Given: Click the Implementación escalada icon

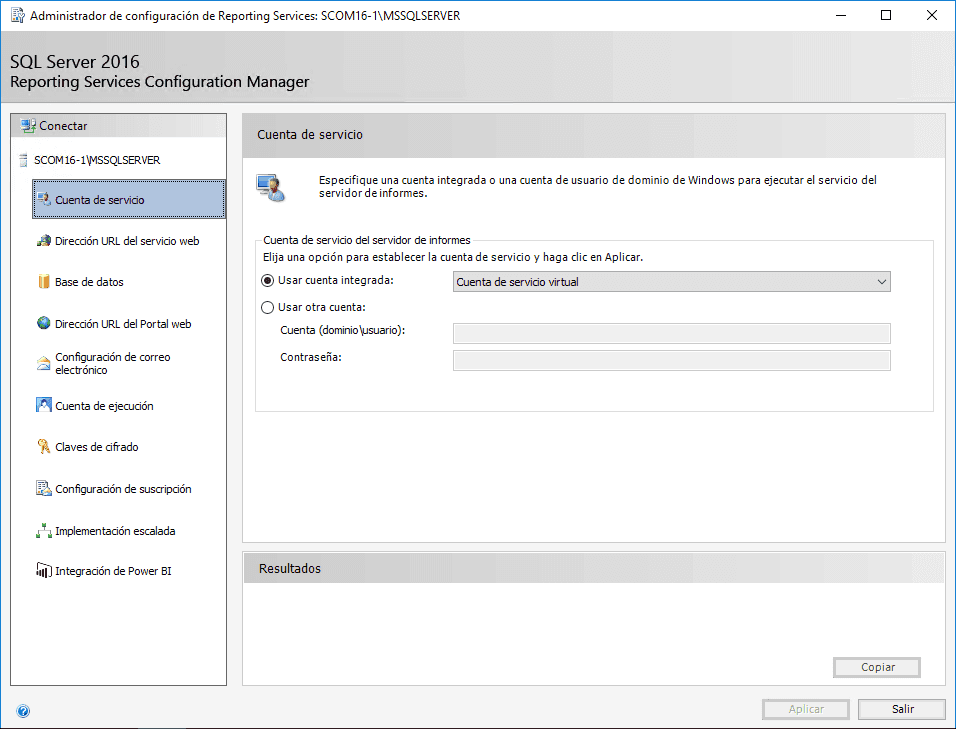Looking at the screenshot, I should [x=44, y=531].
